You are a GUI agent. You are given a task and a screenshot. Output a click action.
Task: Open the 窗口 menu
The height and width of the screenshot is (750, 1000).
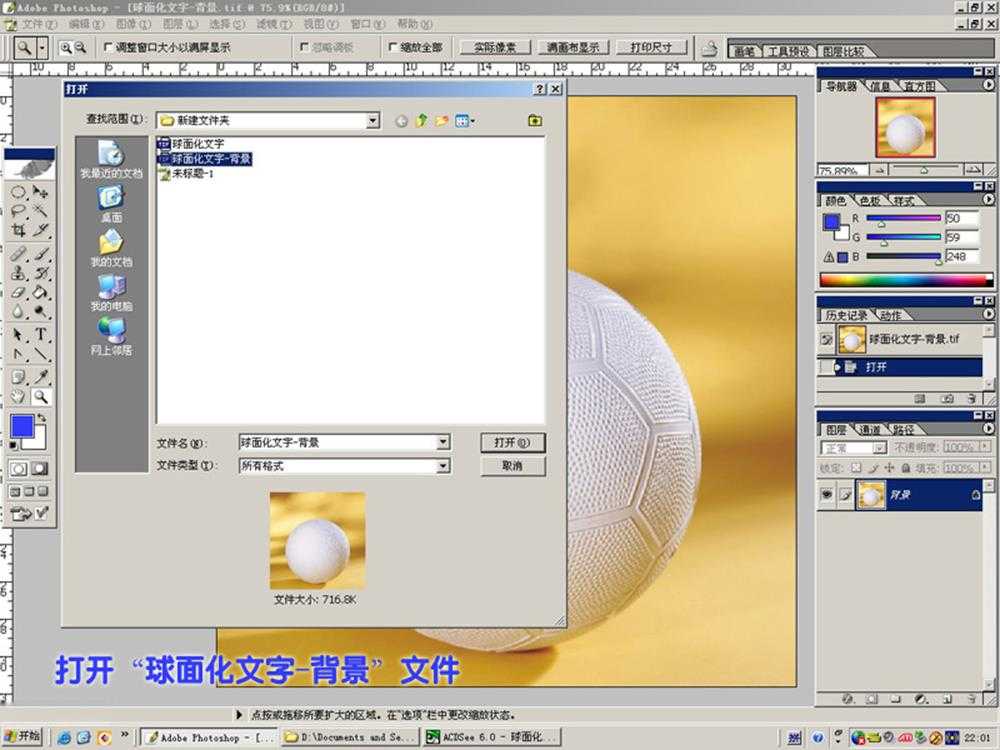[x=368, y=24]
